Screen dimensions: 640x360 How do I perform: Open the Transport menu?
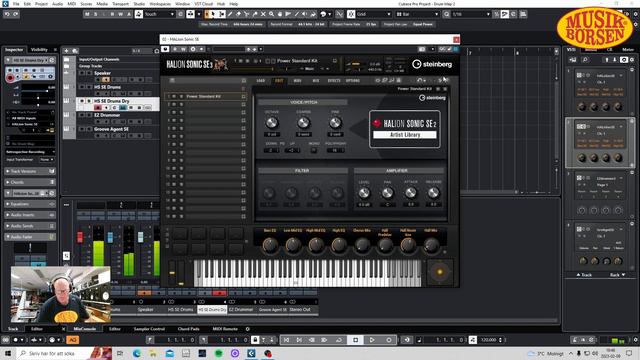pos(120,4)
